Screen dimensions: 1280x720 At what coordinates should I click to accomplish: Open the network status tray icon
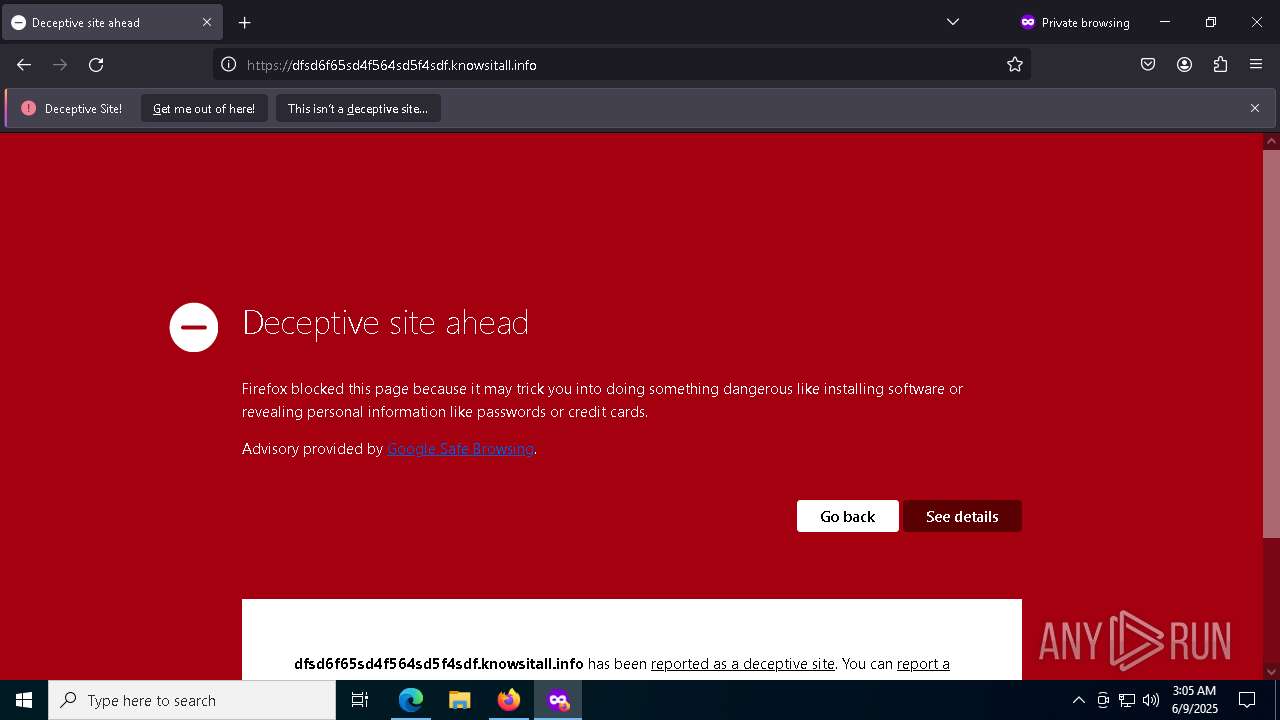point(1127,700)
